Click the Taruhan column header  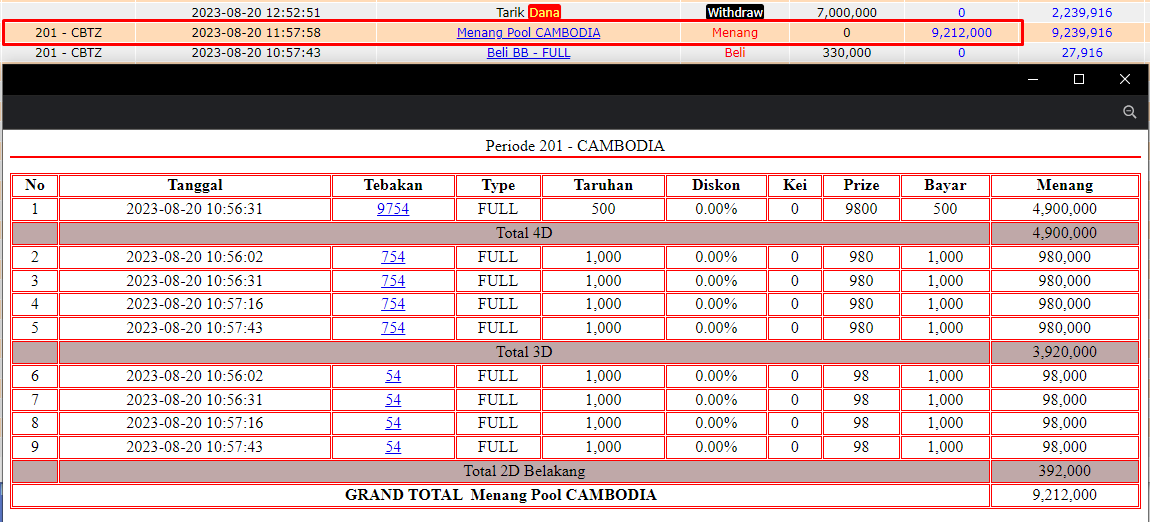click(604, 185)
